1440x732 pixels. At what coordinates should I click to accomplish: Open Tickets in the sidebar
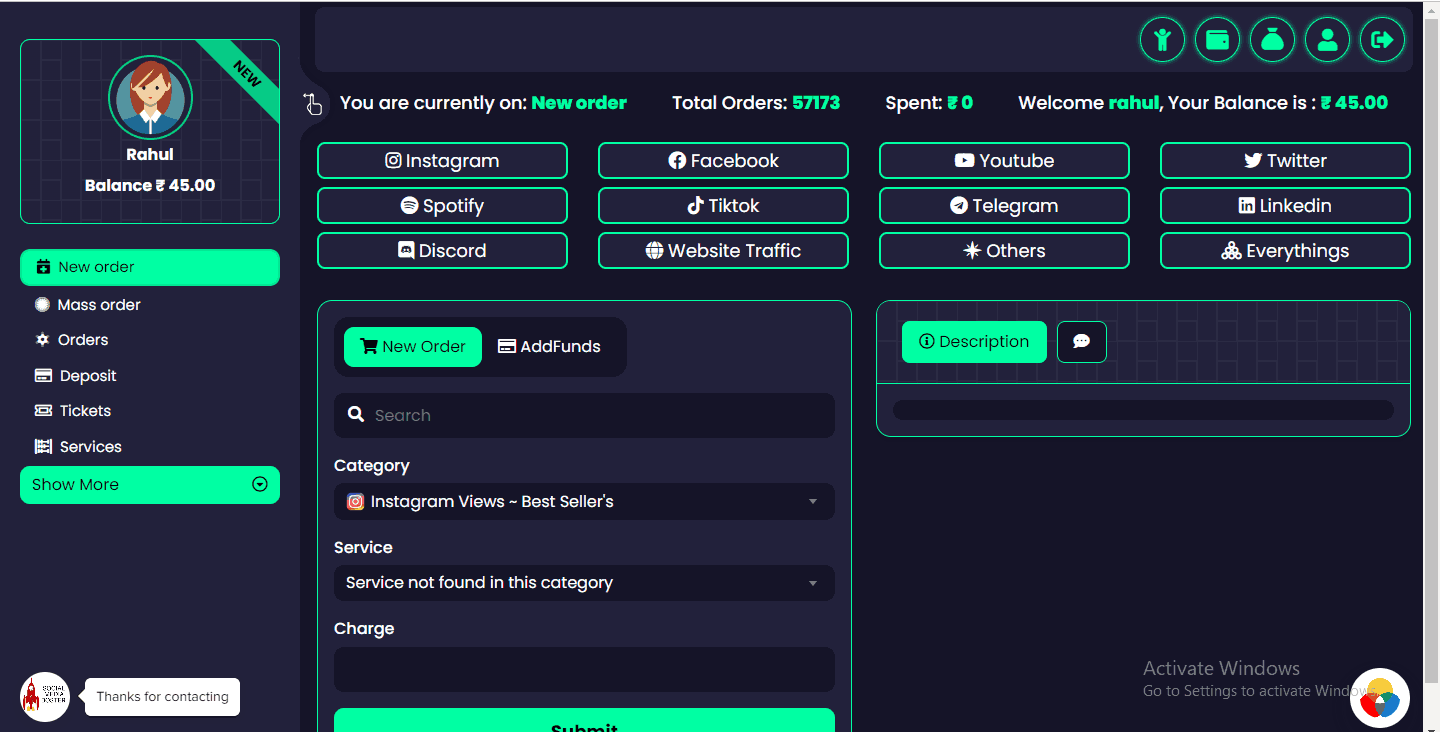(x=73, y=411)
